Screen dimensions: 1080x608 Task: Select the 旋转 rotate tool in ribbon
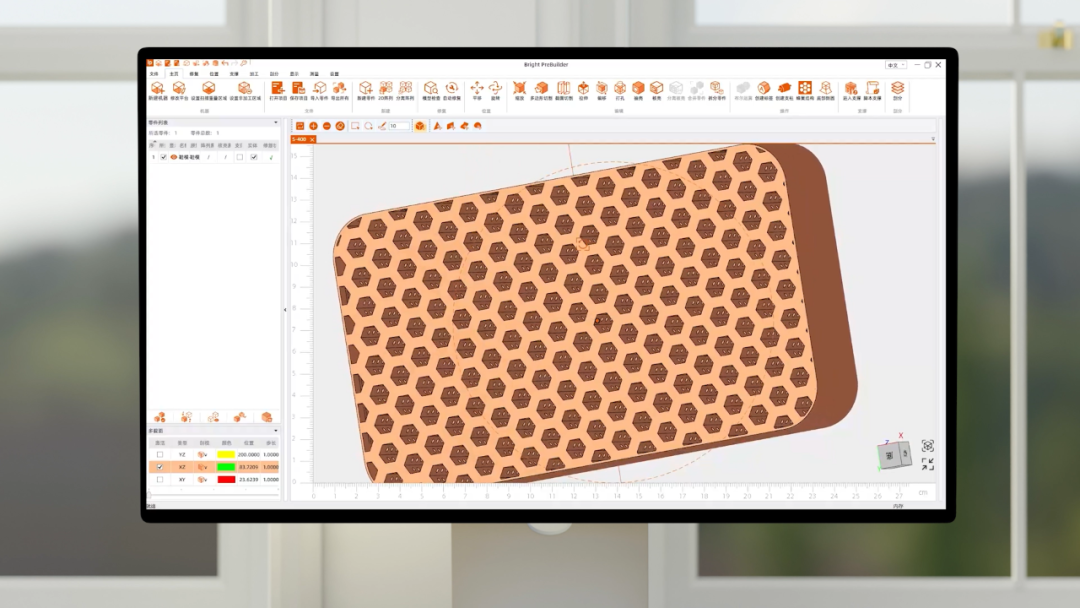(495, 89)
